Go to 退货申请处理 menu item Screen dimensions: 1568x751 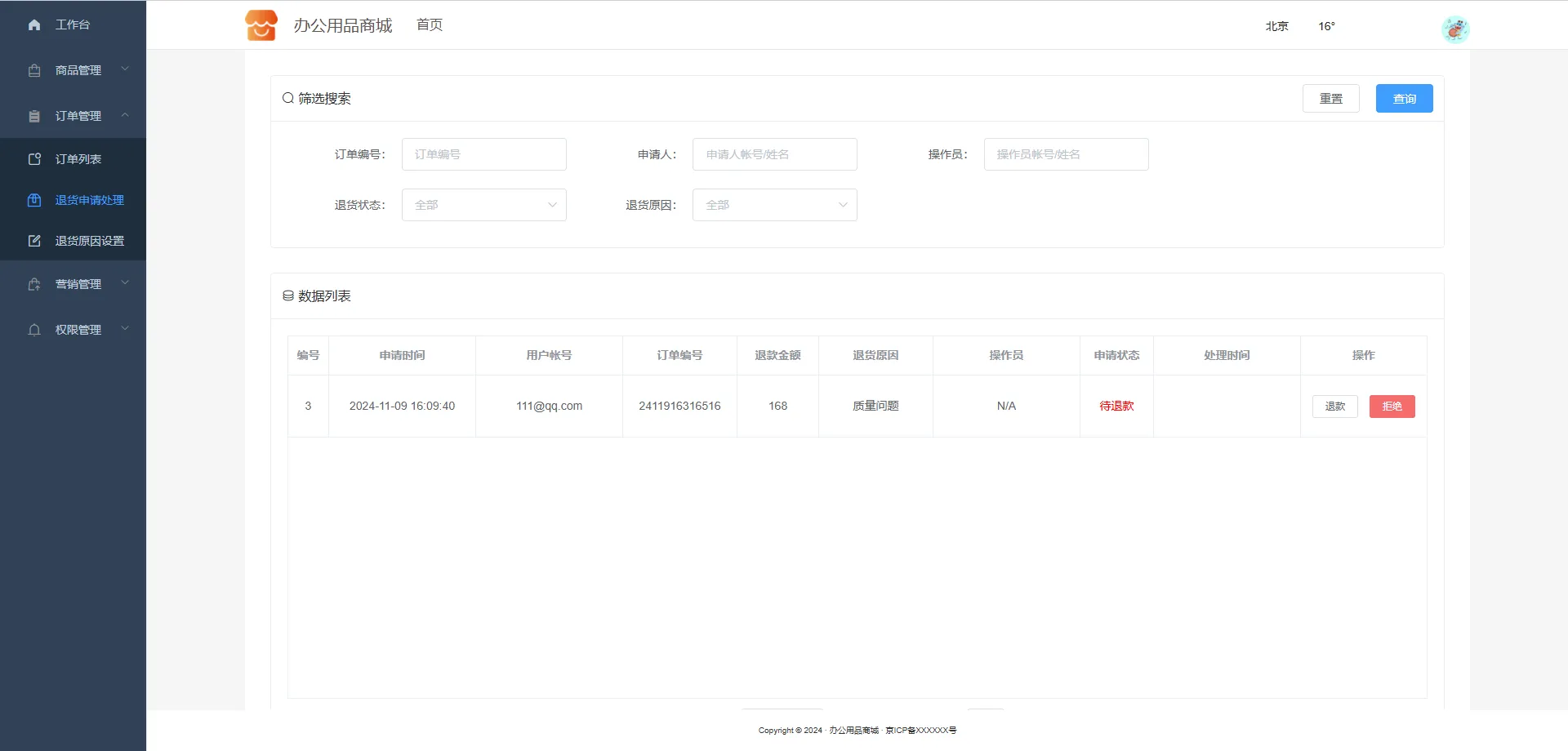pos(89,200)
